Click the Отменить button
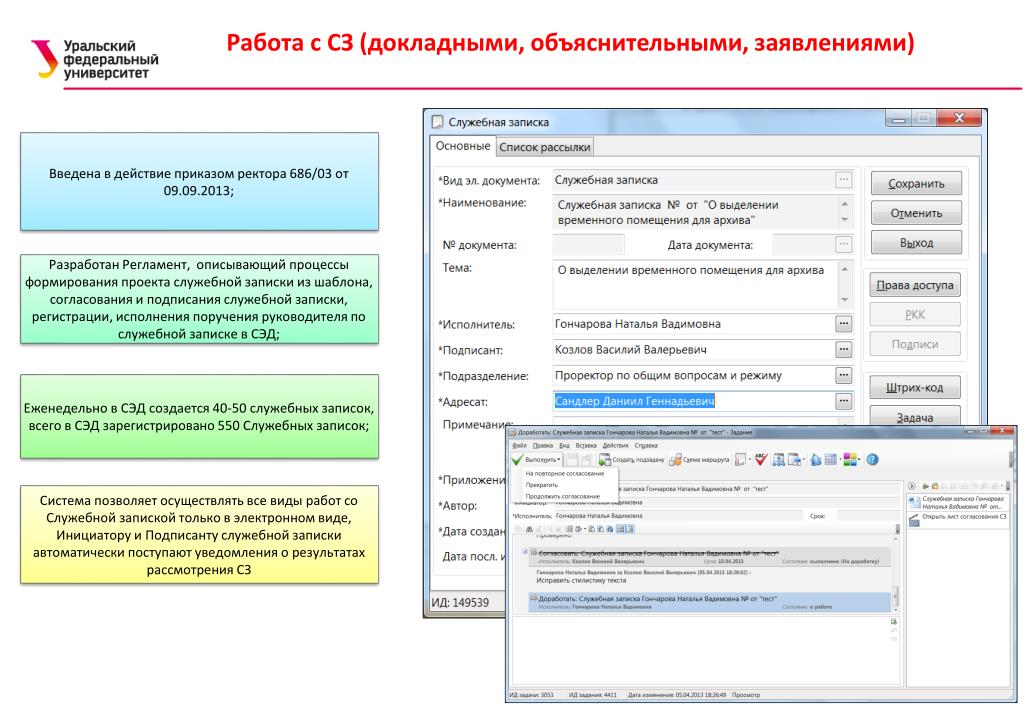This screenshot has width=1023, height=708. pos(916,213)
